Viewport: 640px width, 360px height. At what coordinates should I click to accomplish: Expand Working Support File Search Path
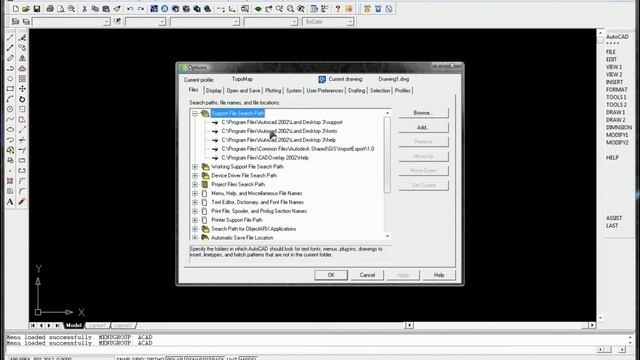click(x=195, y=167)
